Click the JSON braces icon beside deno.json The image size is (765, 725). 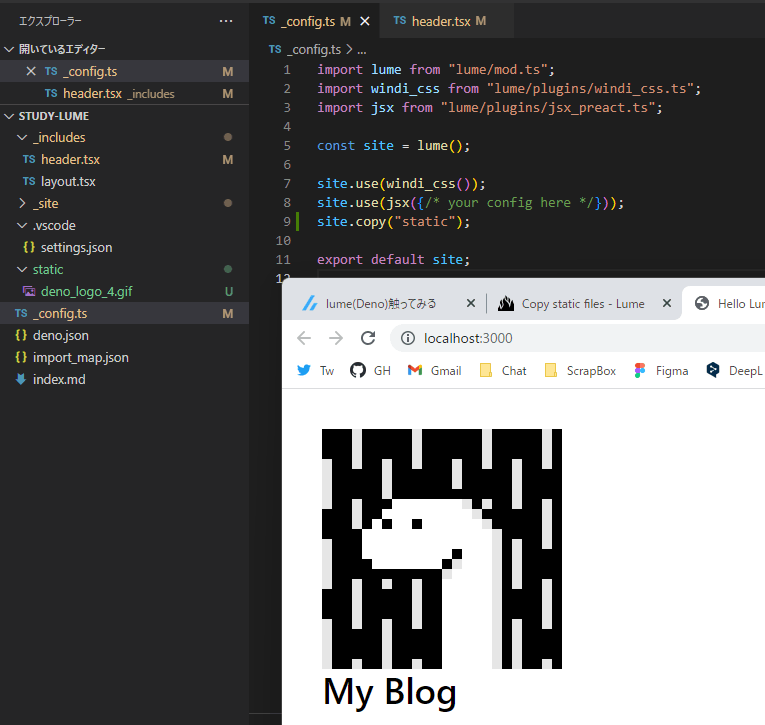21,335
